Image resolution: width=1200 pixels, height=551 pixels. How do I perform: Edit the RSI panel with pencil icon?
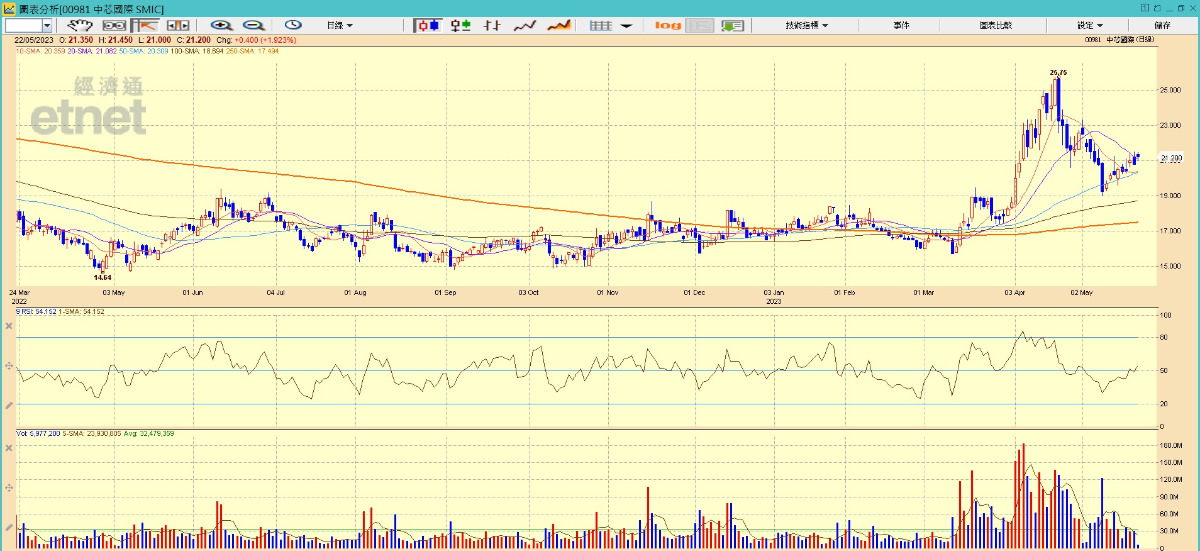tap(9, 405)
